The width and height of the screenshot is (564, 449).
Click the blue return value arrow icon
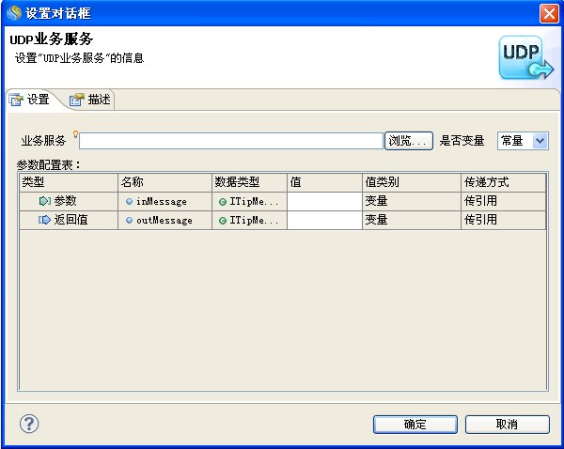click(x=45, y=220)
